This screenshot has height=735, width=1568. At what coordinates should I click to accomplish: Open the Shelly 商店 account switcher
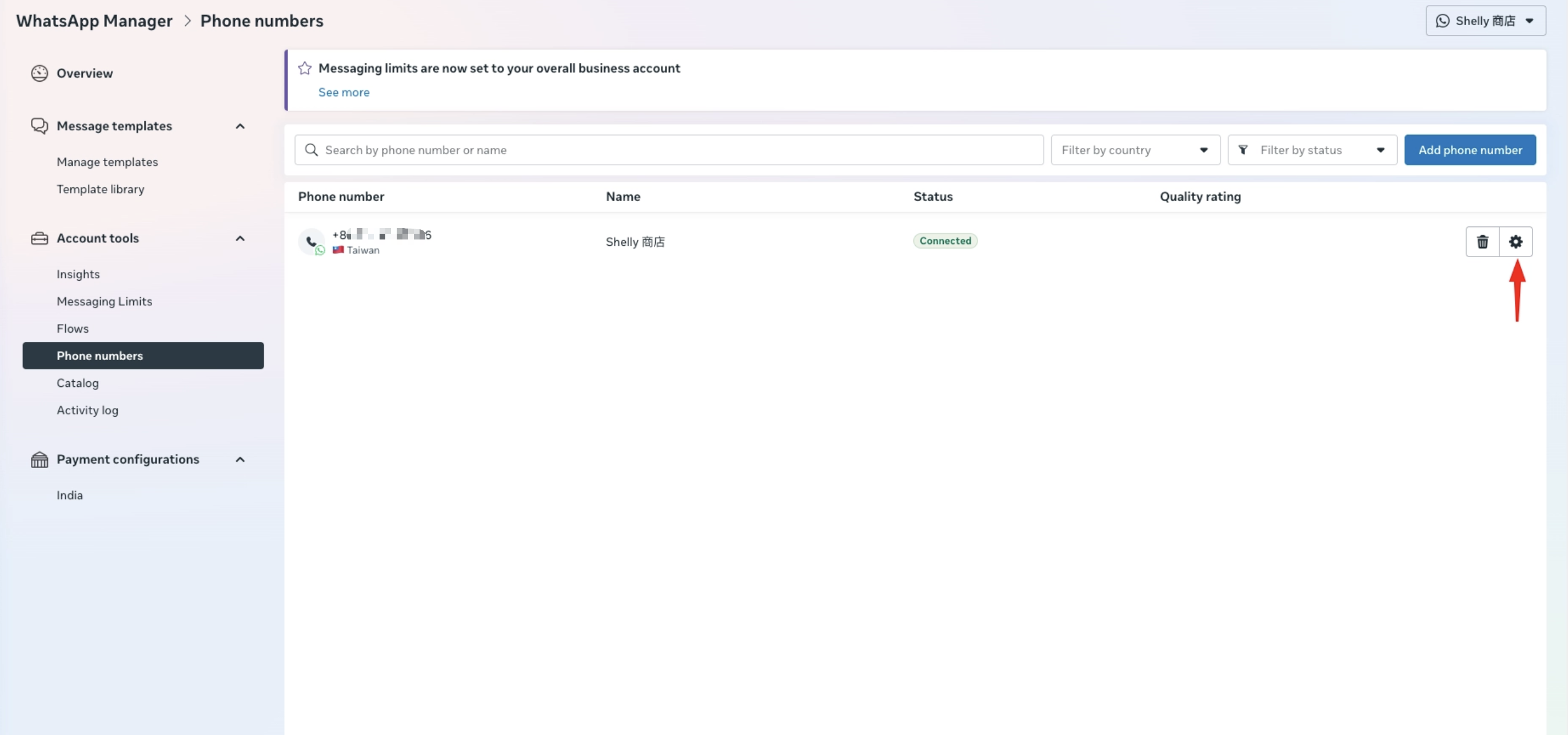[x=1485, y=21]
